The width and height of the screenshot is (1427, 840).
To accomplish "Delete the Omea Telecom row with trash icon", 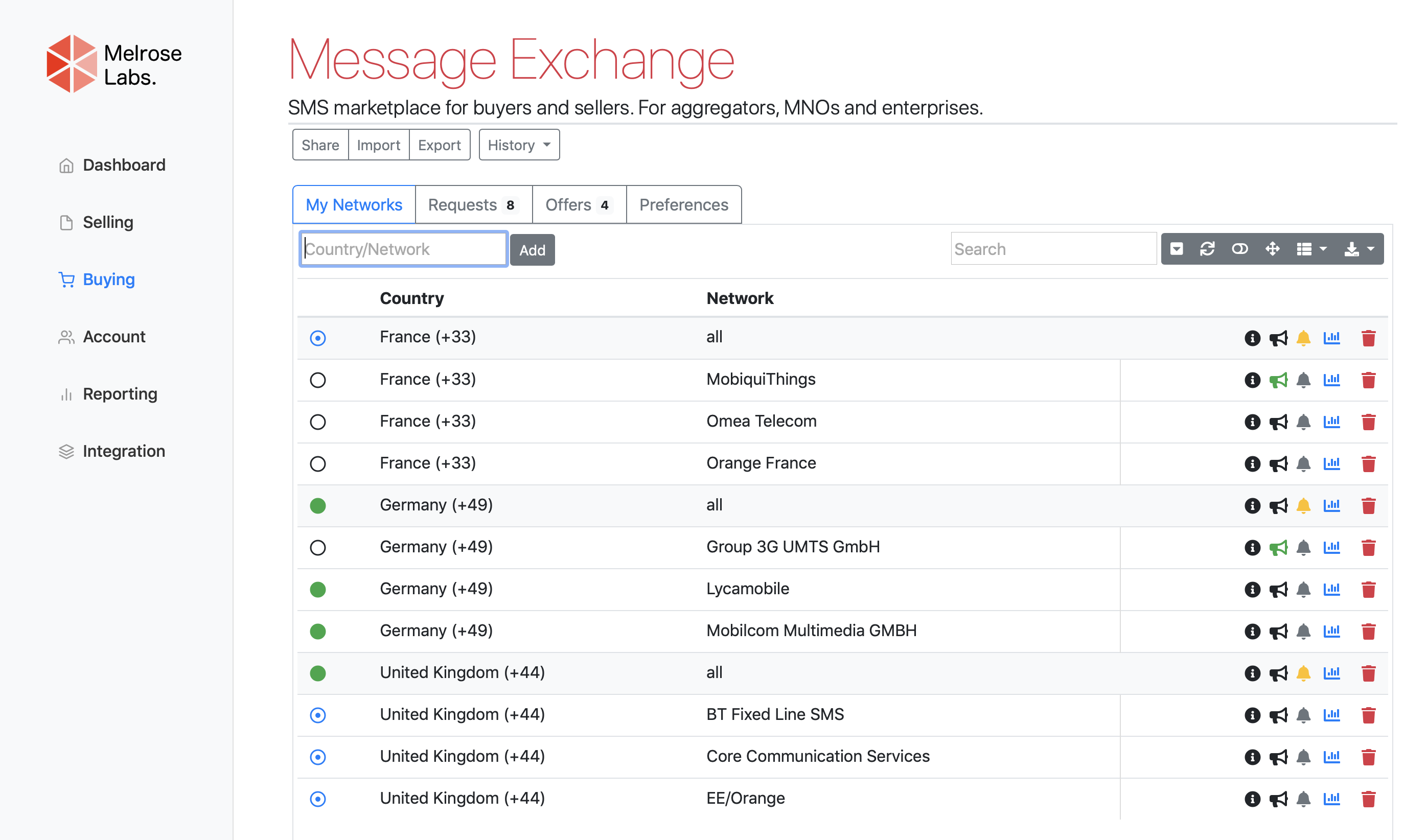I will (x=1368, y=422).
